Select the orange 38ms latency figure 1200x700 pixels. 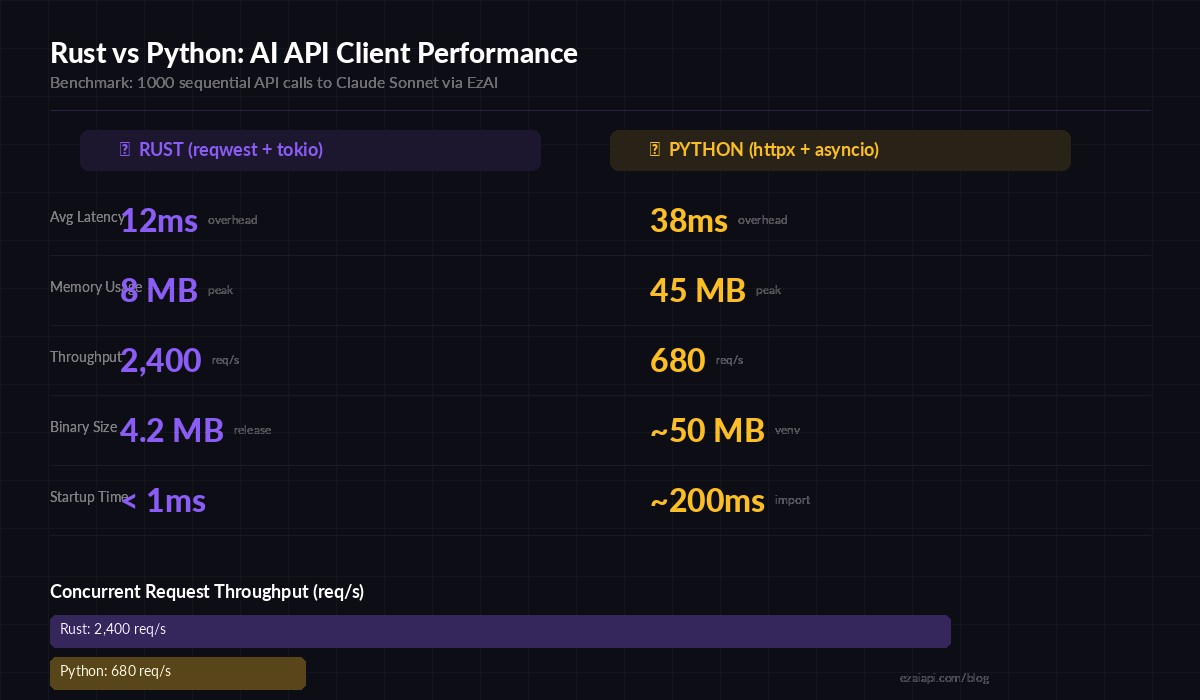[688, 222]
